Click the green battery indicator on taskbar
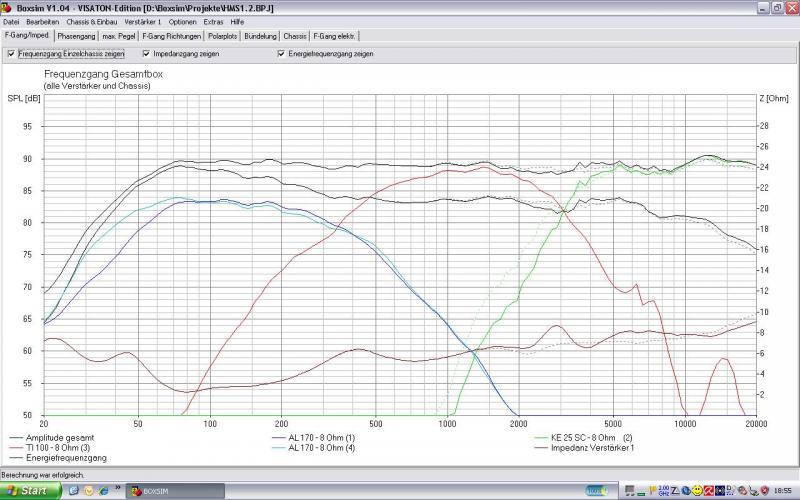Image resolution: width=800 pixels, height=500 pixels. [x=597, y=491]
